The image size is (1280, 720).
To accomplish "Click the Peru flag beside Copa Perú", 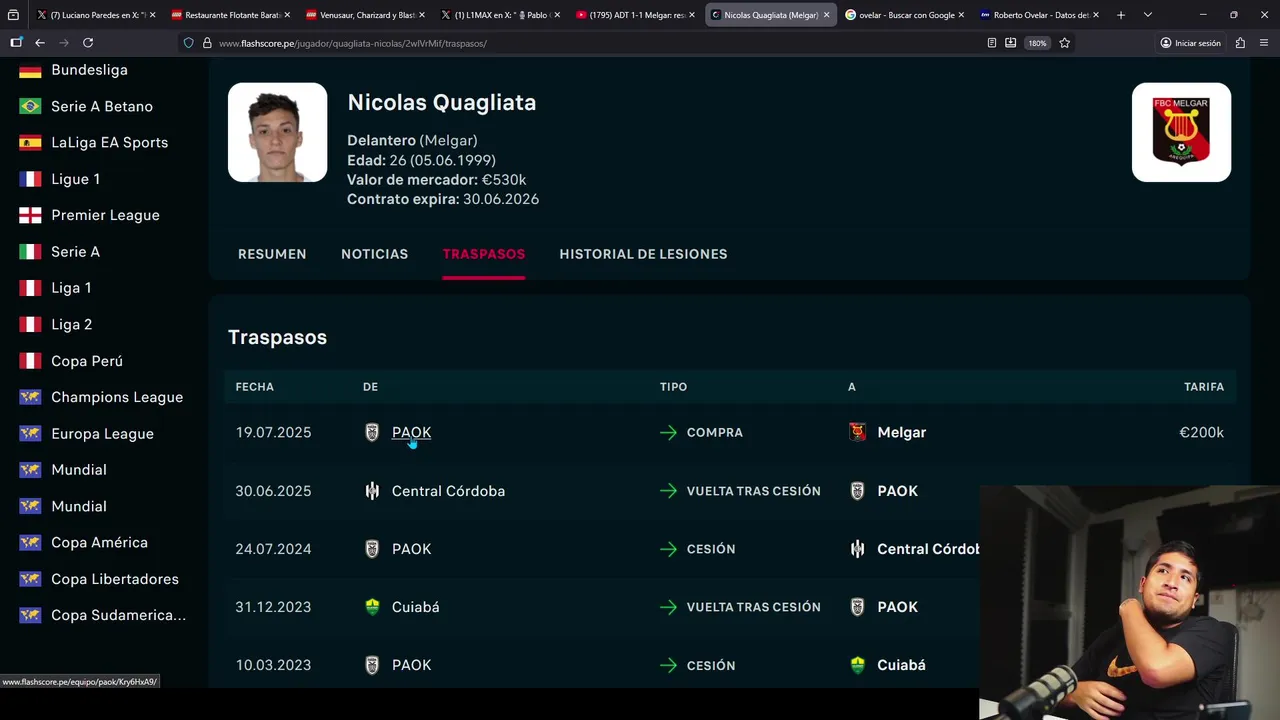I will click(30, 361).
